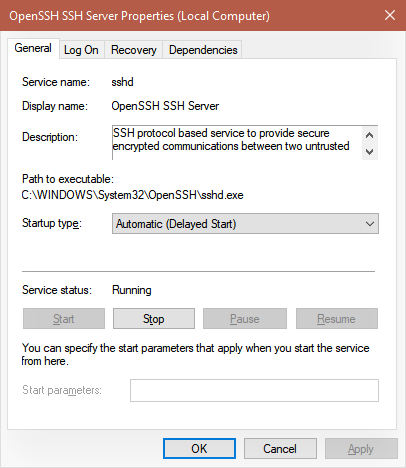Click the disabled Resume button
Viewport: 406px width, 468px height.
(337, 319)
